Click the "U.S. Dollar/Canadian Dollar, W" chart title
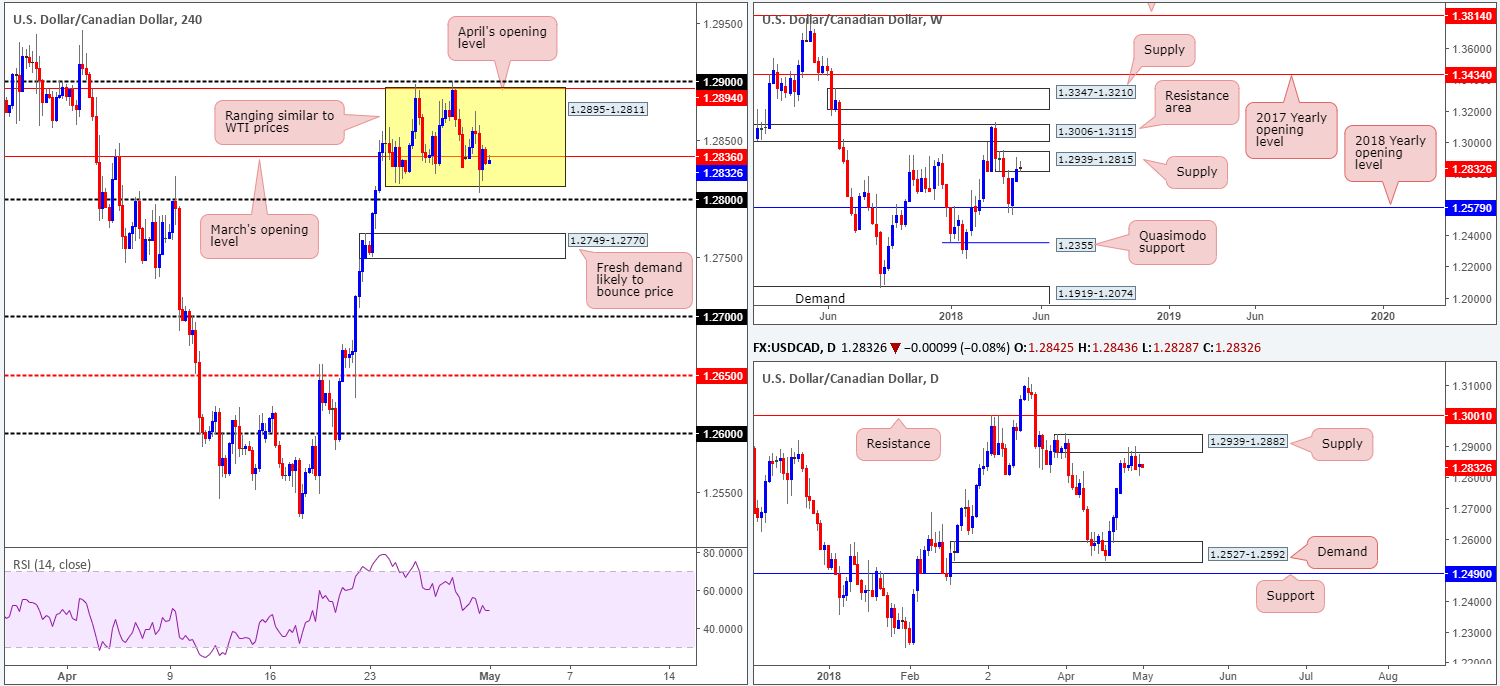Viewport: 1500px width, 686px height. pyautogui.click(x=851, y=19)
